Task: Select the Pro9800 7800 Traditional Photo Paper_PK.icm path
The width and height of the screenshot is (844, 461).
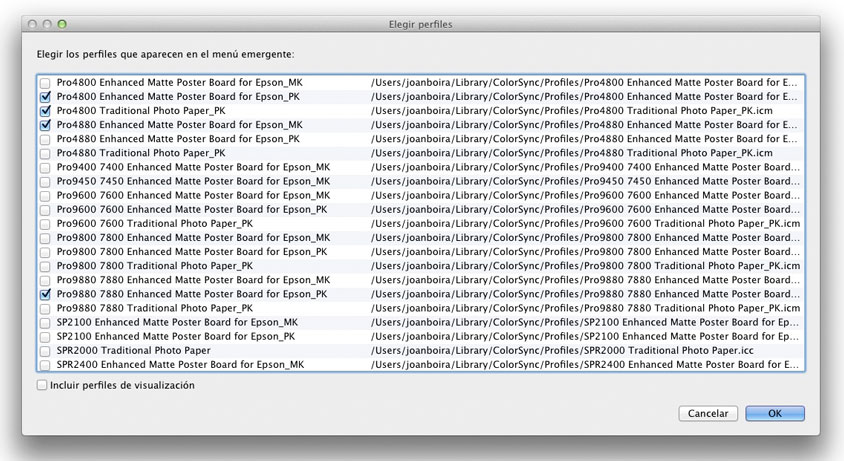Action: 586,266
